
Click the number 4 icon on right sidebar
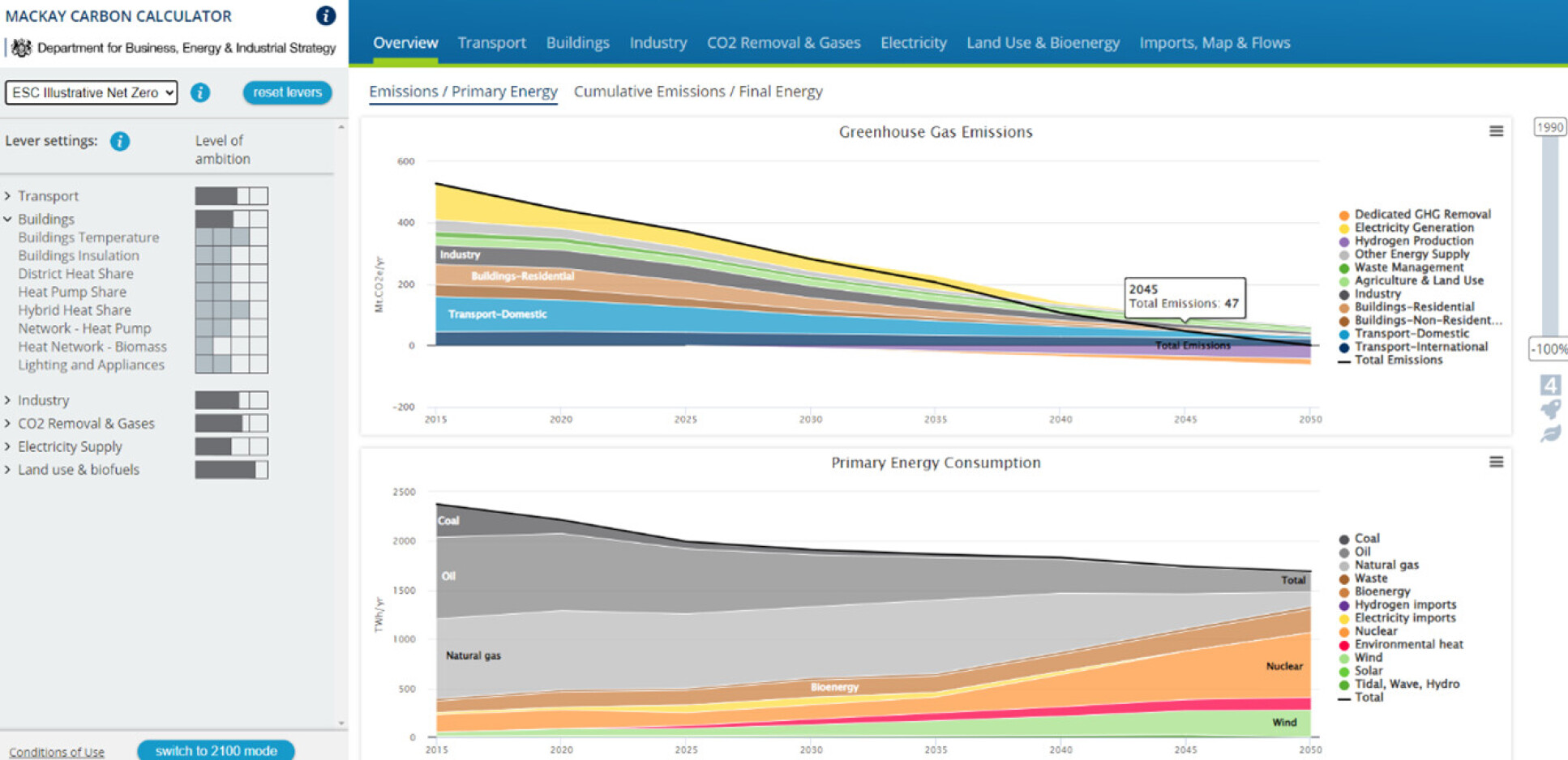[1550, 385]
